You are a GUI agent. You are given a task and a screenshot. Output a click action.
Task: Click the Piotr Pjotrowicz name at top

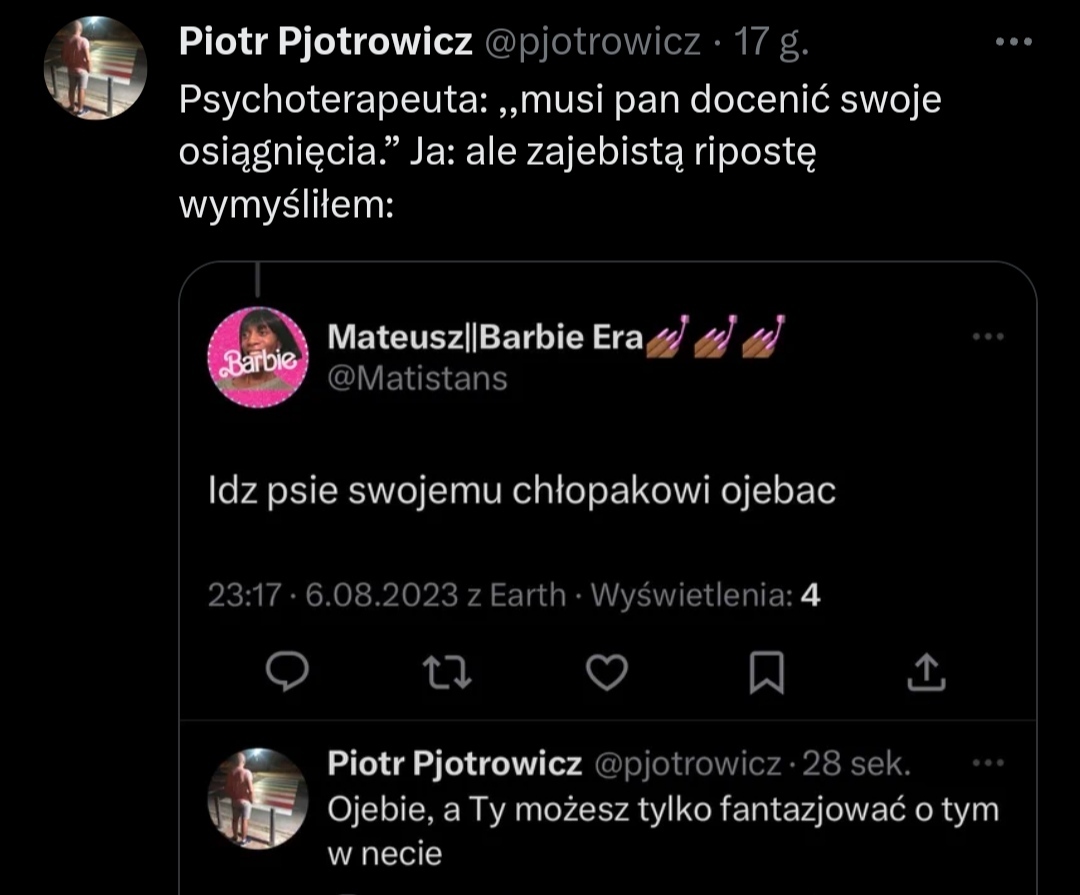(327, 42)
